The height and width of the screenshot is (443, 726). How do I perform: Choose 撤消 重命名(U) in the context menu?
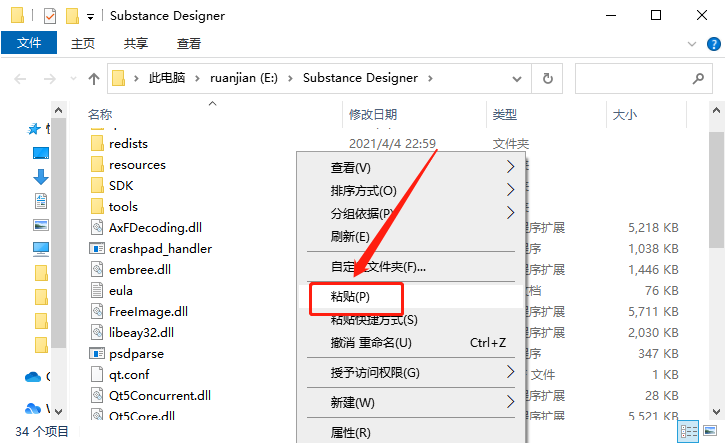(411, 343)
